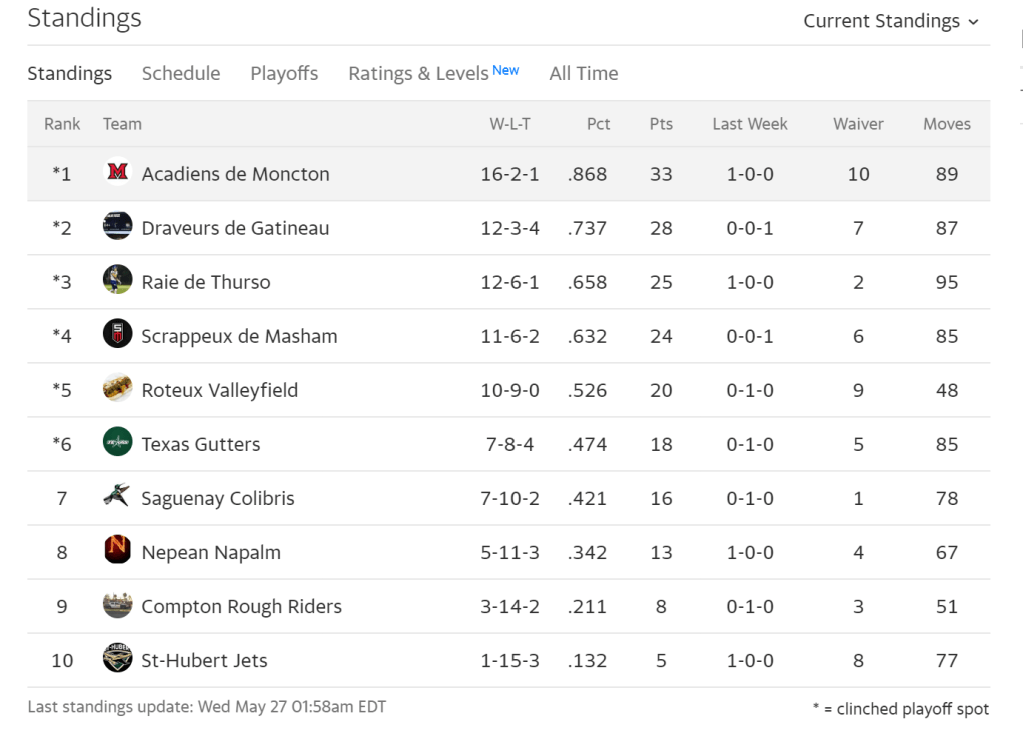Click the Scrappeux de Masham team logo

click(x=117, y=335)
